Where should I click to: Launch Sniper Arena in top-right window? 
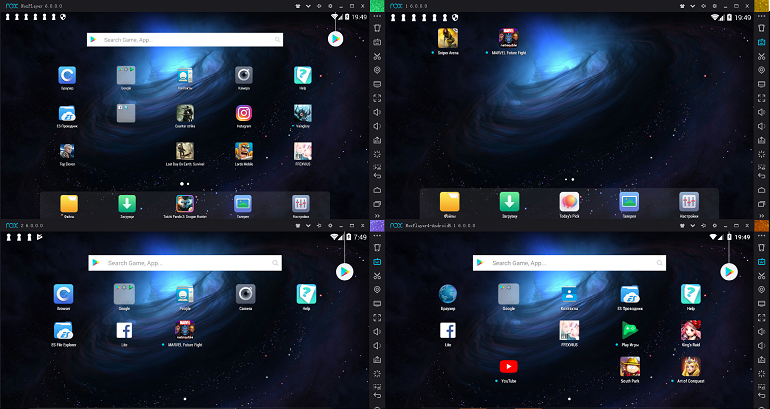pyautogui.click(x=448, y=38)
